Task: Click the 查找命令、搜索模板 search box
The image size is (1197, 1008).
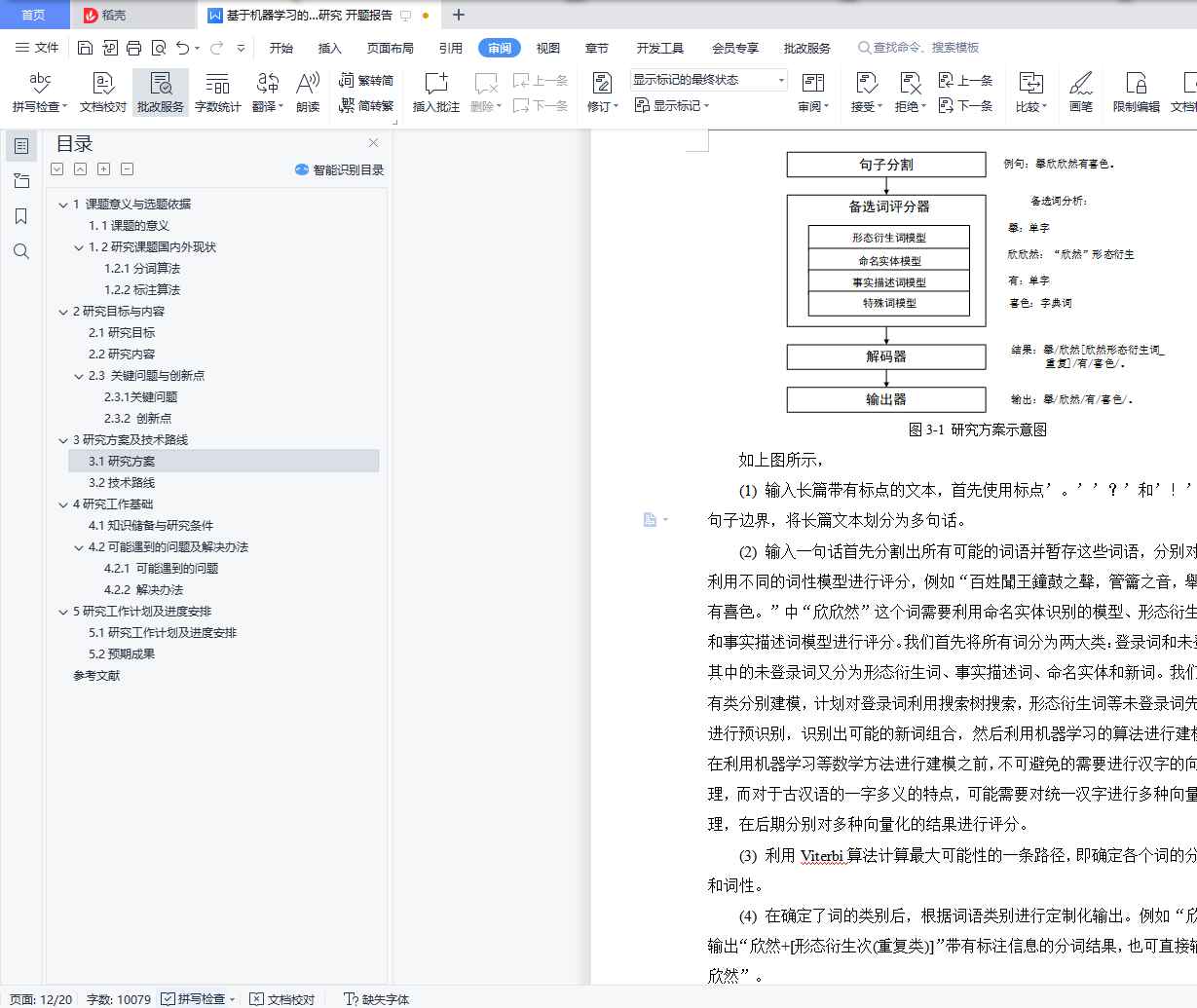Action: point(918,48)
